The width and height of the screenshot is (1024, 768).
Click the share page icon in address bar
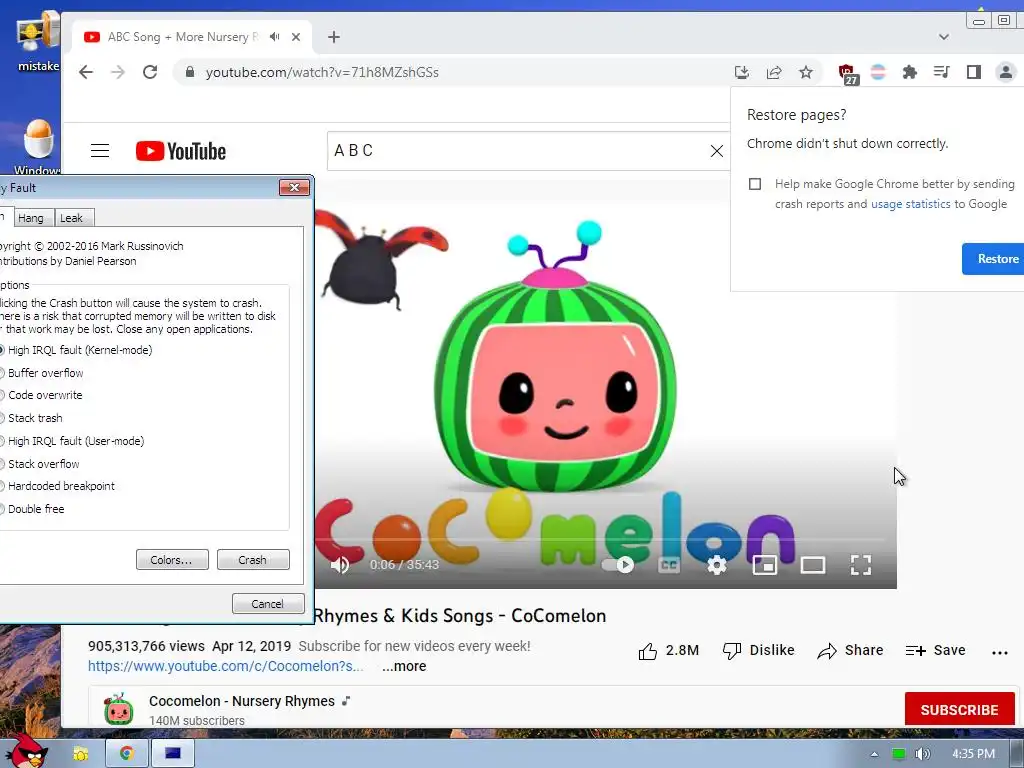[x=774, y=72]
